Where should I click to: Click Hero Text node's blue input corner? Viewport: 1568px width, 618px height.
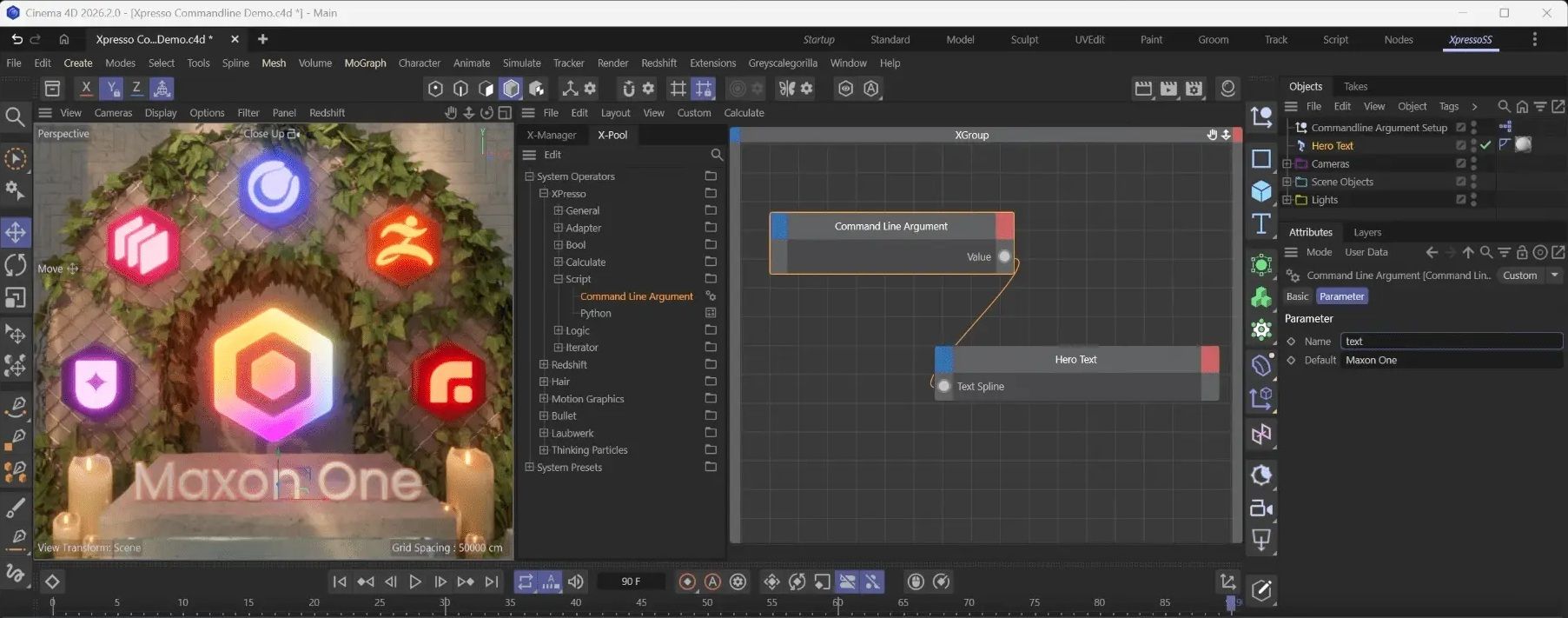(944, 359)
